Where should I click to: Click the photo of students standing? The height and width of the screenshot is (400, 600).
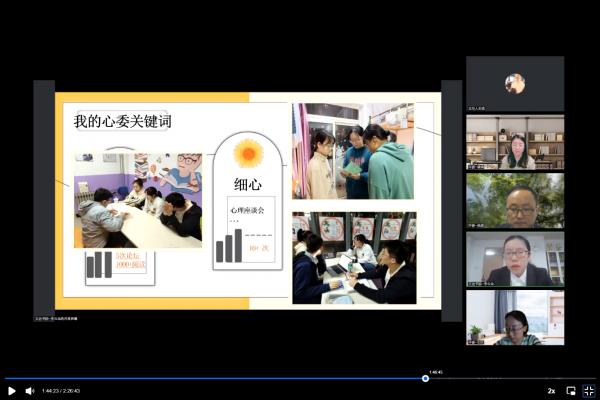[x=353, y=151]
